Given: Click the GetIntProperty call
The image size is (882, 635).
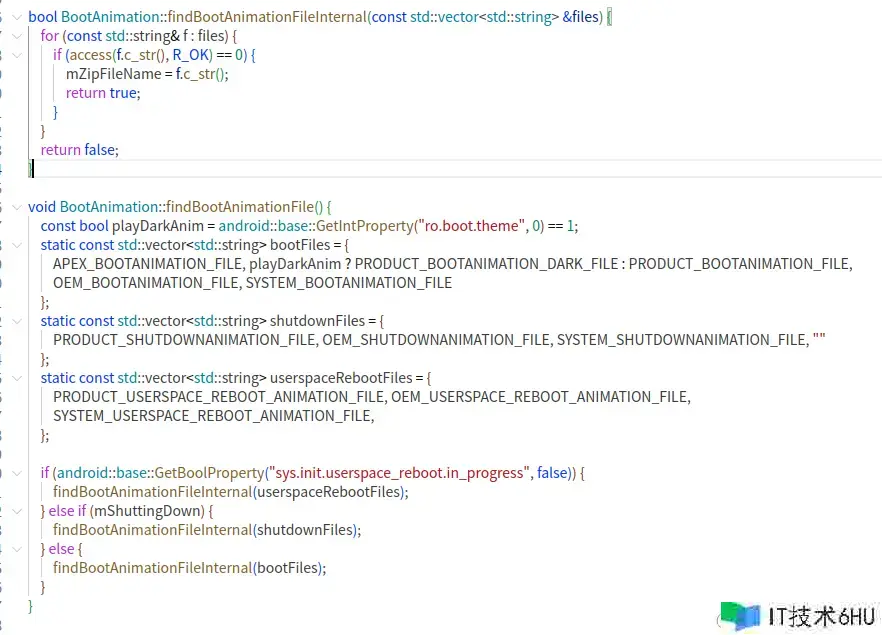Looking at the screenshot, I should (364, 226).
